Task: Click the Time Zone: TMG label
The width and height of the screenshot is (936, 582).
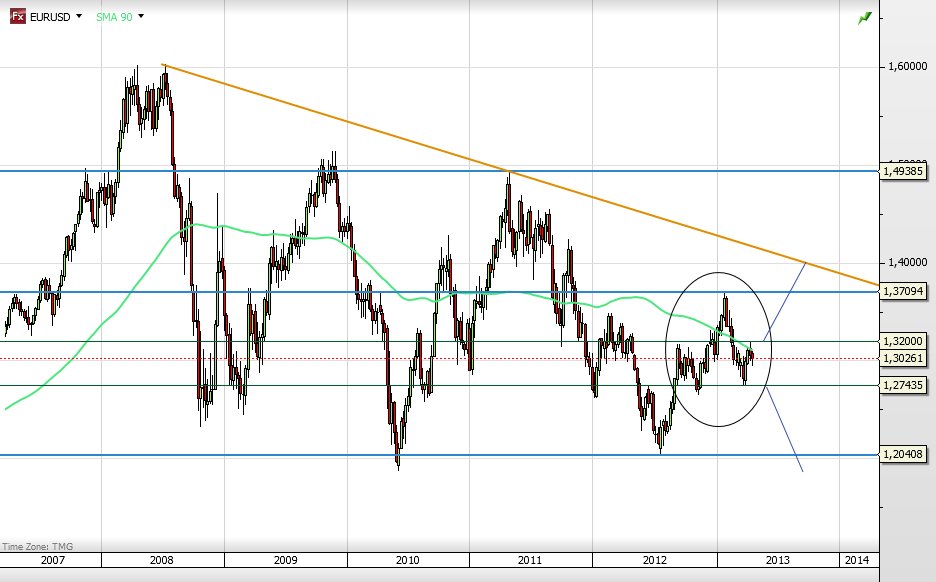Action: coord(38,546)
